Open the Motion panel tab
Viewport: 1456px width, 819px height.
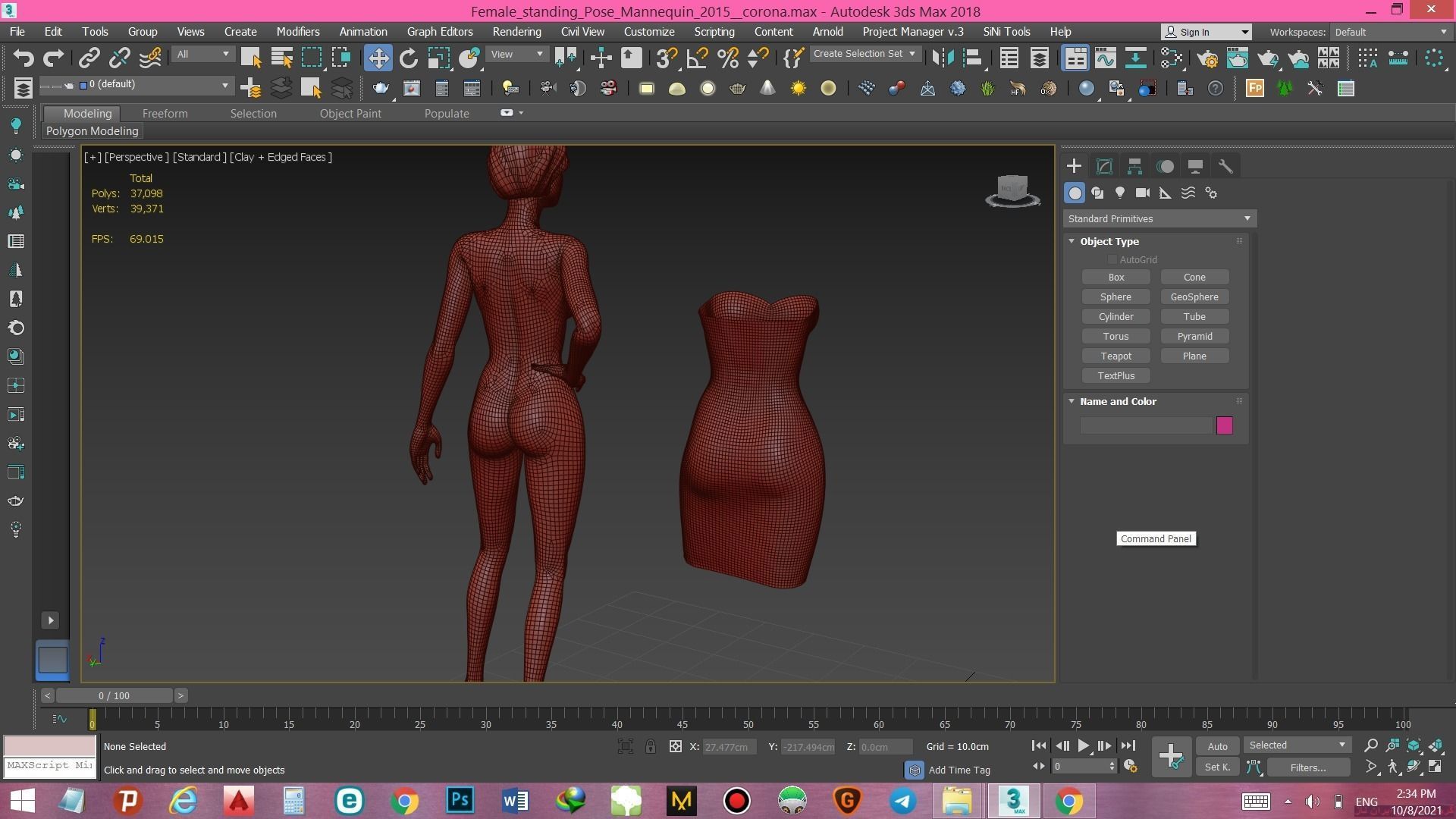coord(1166,166)
